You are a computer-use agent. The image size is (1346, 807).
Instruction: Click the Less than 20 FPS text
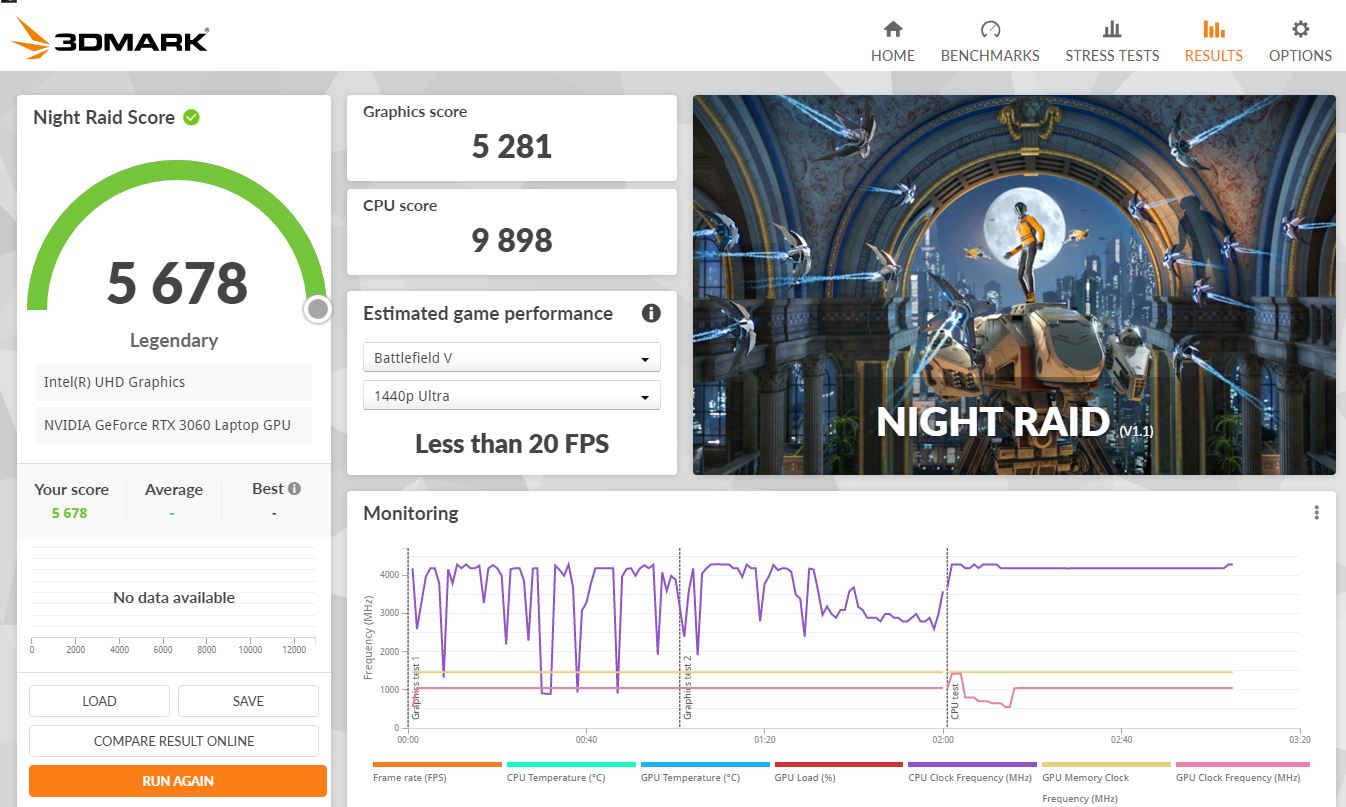(x=512, y=443)
